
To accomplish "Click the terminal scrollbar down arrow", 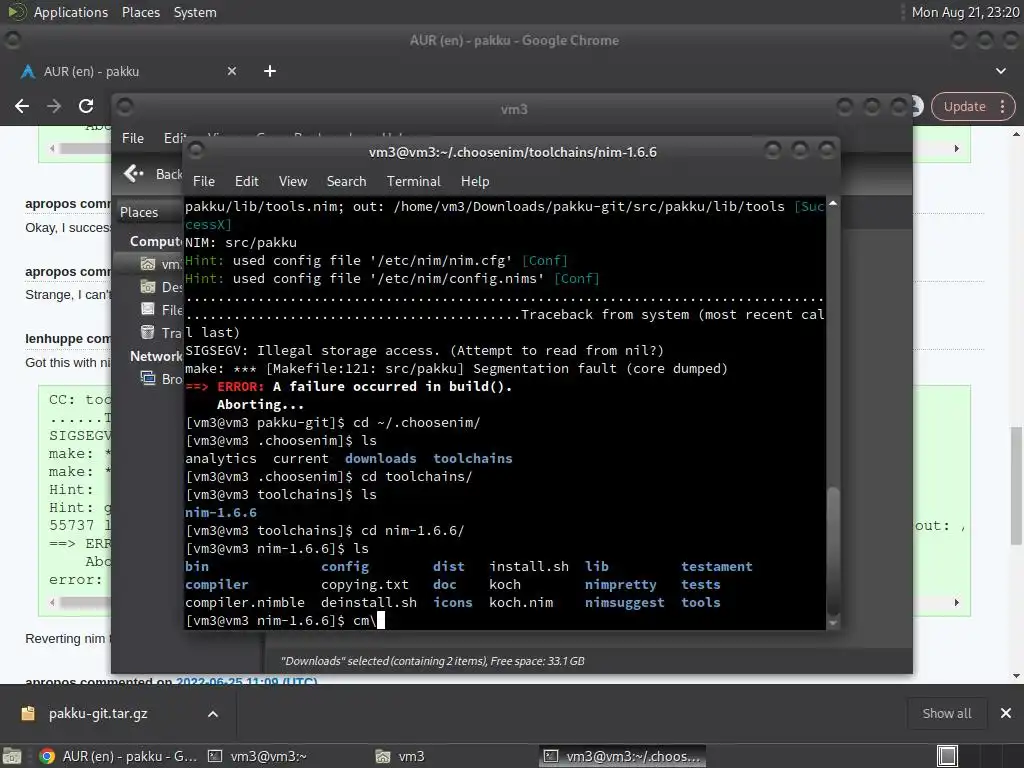I will pos(833,624).
